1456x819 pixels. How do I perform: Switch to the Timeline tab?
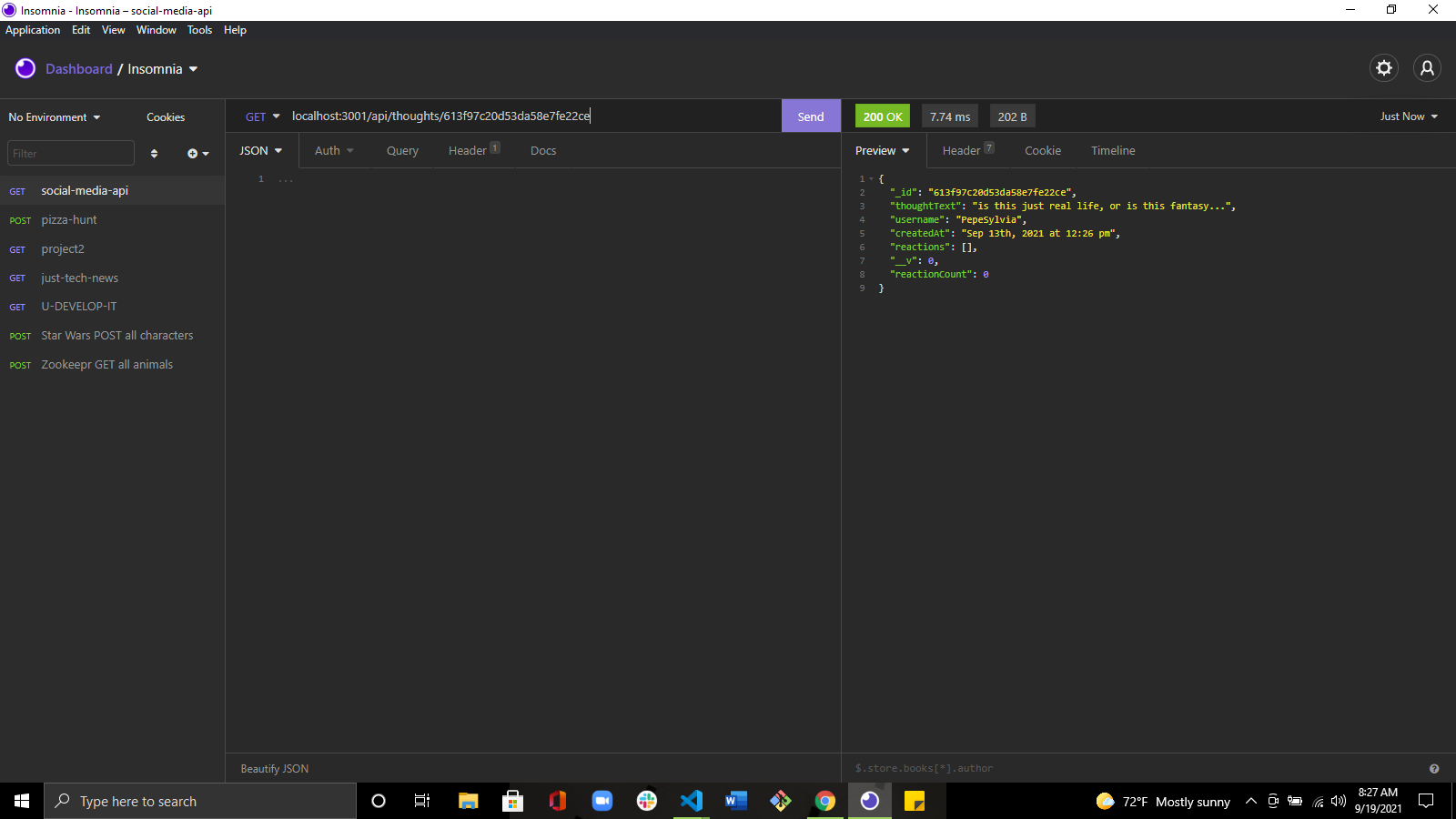point(1112,150)
